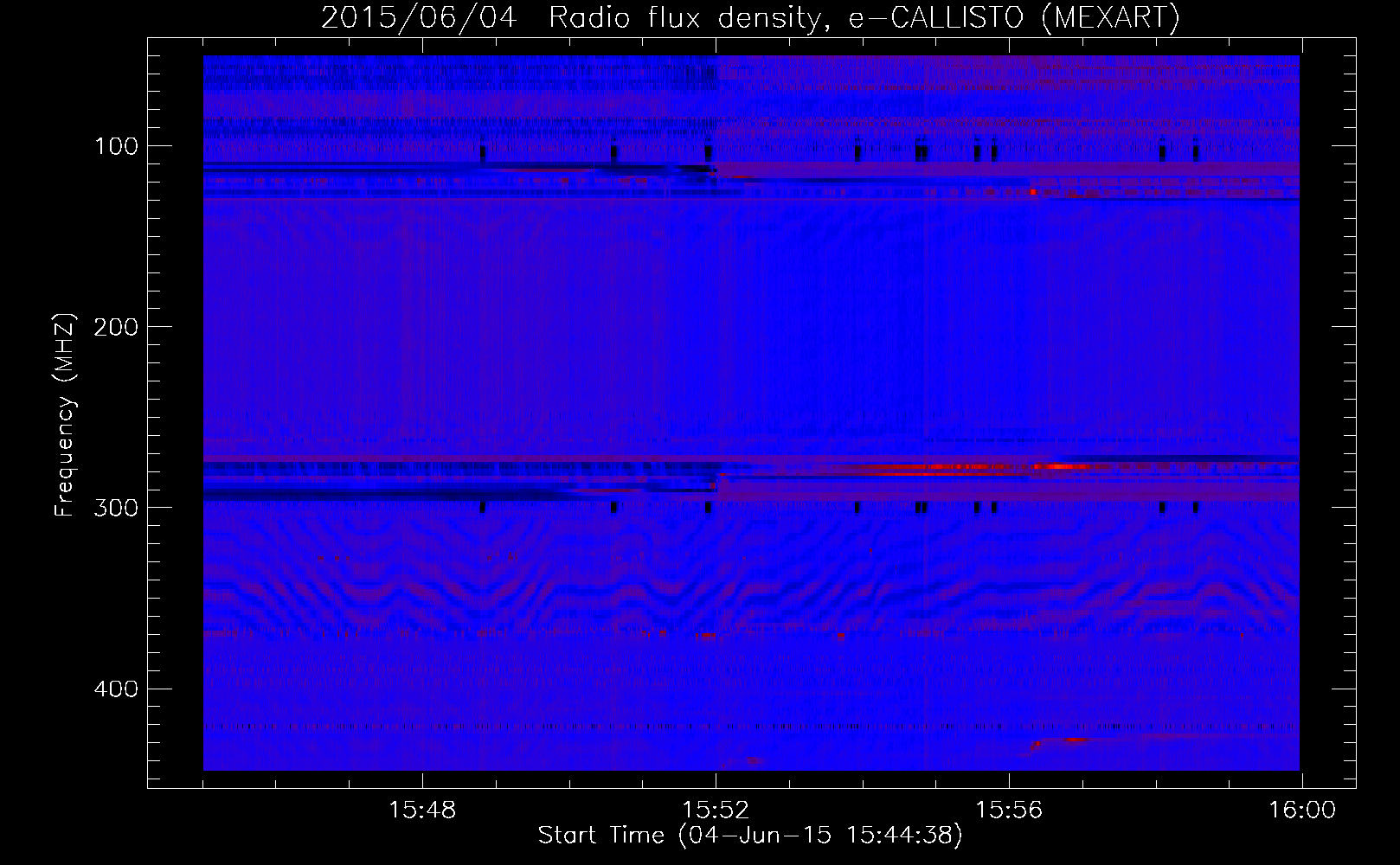Click the '200' frequency tick label

click(118, 327)
